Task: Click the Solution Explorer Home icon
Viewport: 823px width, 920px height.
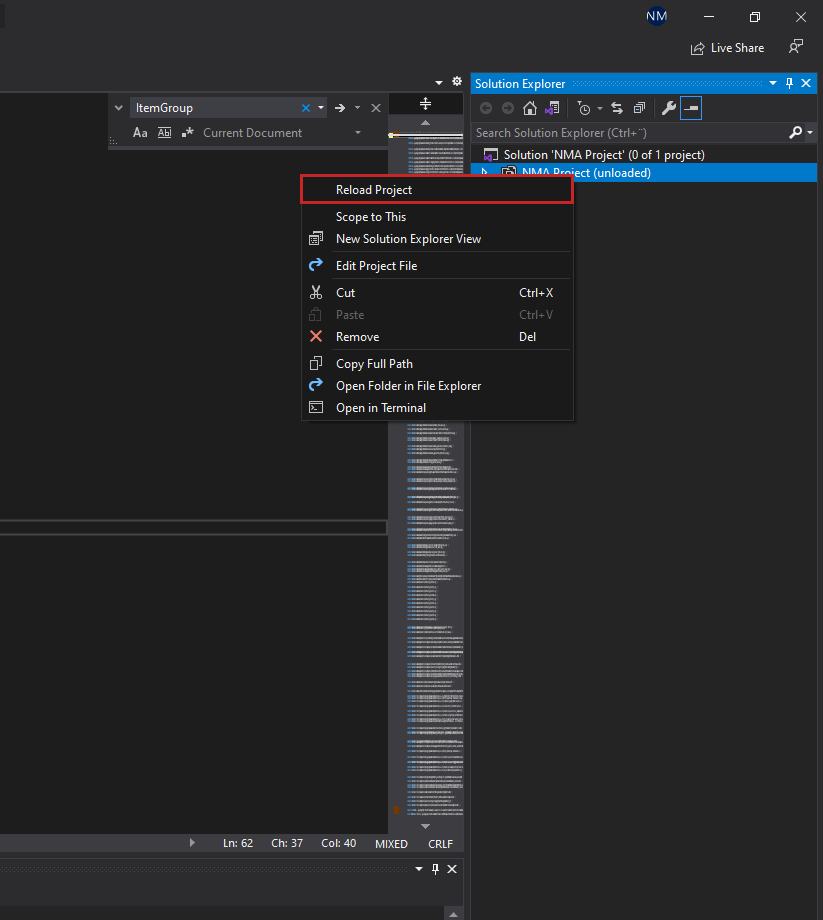Action: tap(530, 108)
